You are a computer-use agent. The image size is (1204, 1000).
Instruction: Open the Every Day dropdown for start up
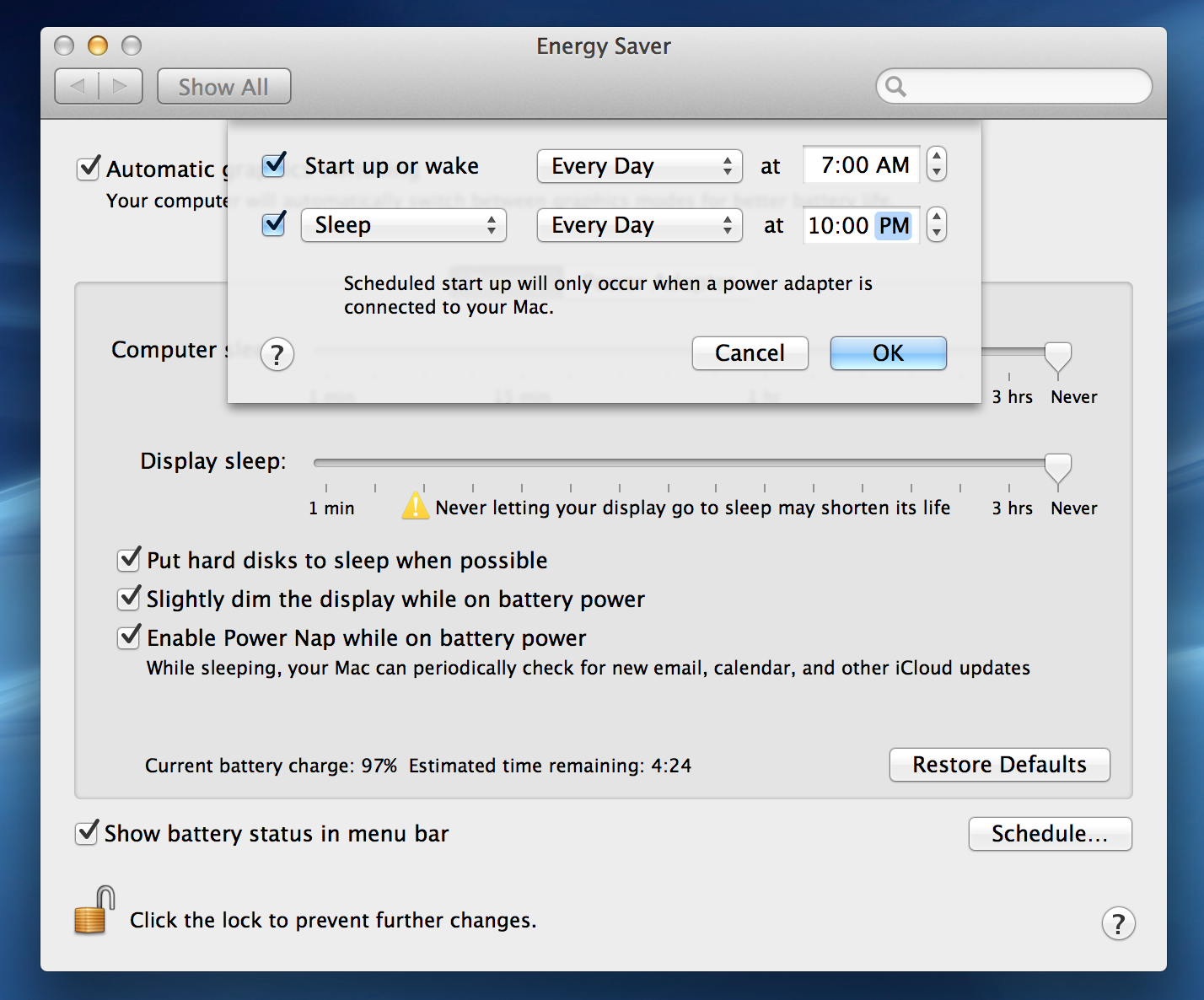pos(639,166)
